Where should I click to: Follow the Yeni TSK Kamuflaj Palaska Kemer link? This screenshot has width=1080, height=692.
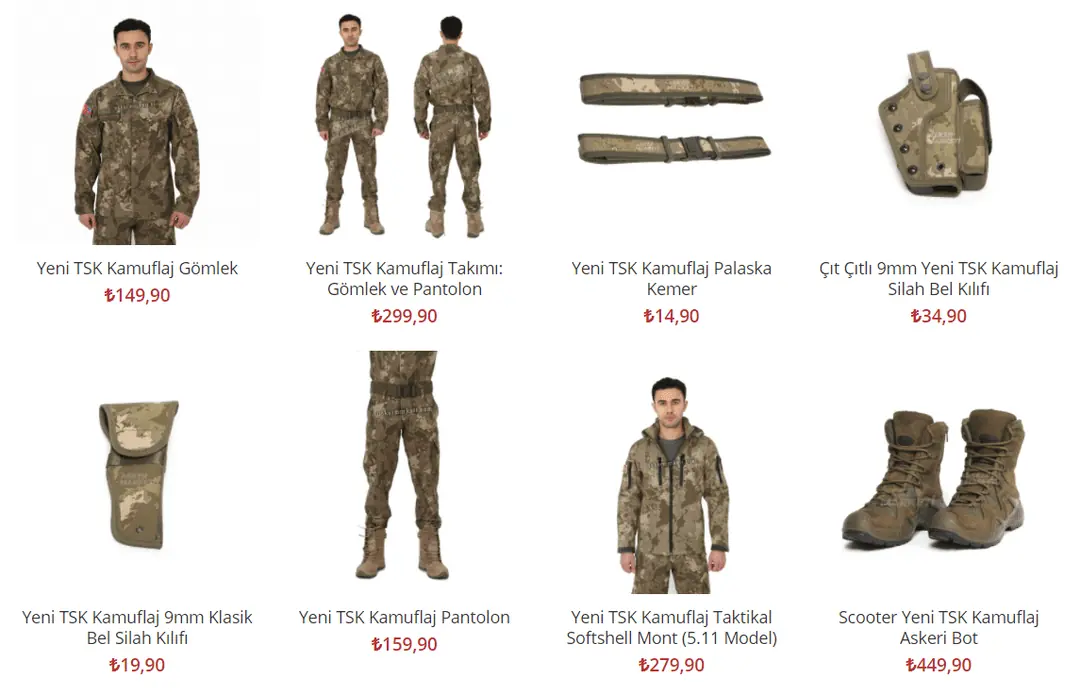pos(672,278)
